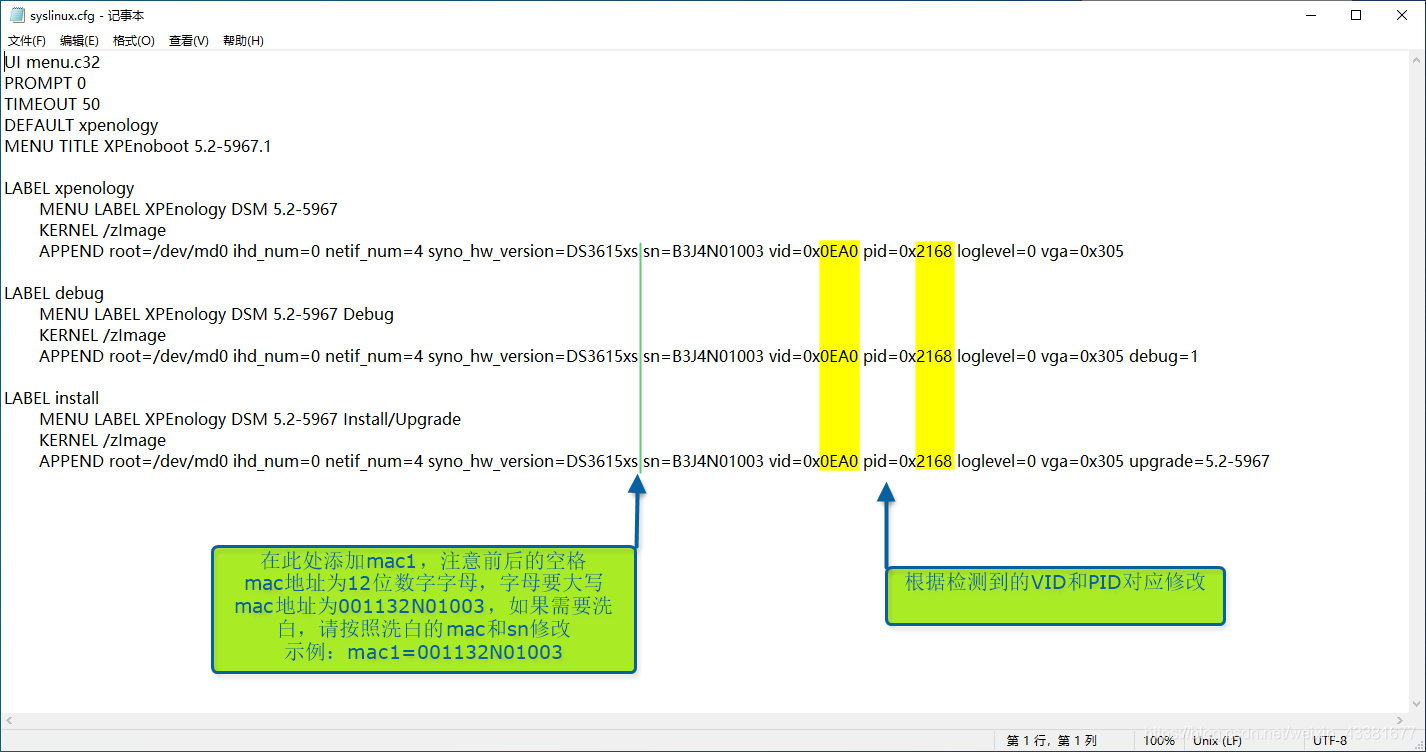Close the syslinux.cfg Notepad window
1426x752 pixels.
1402,15
